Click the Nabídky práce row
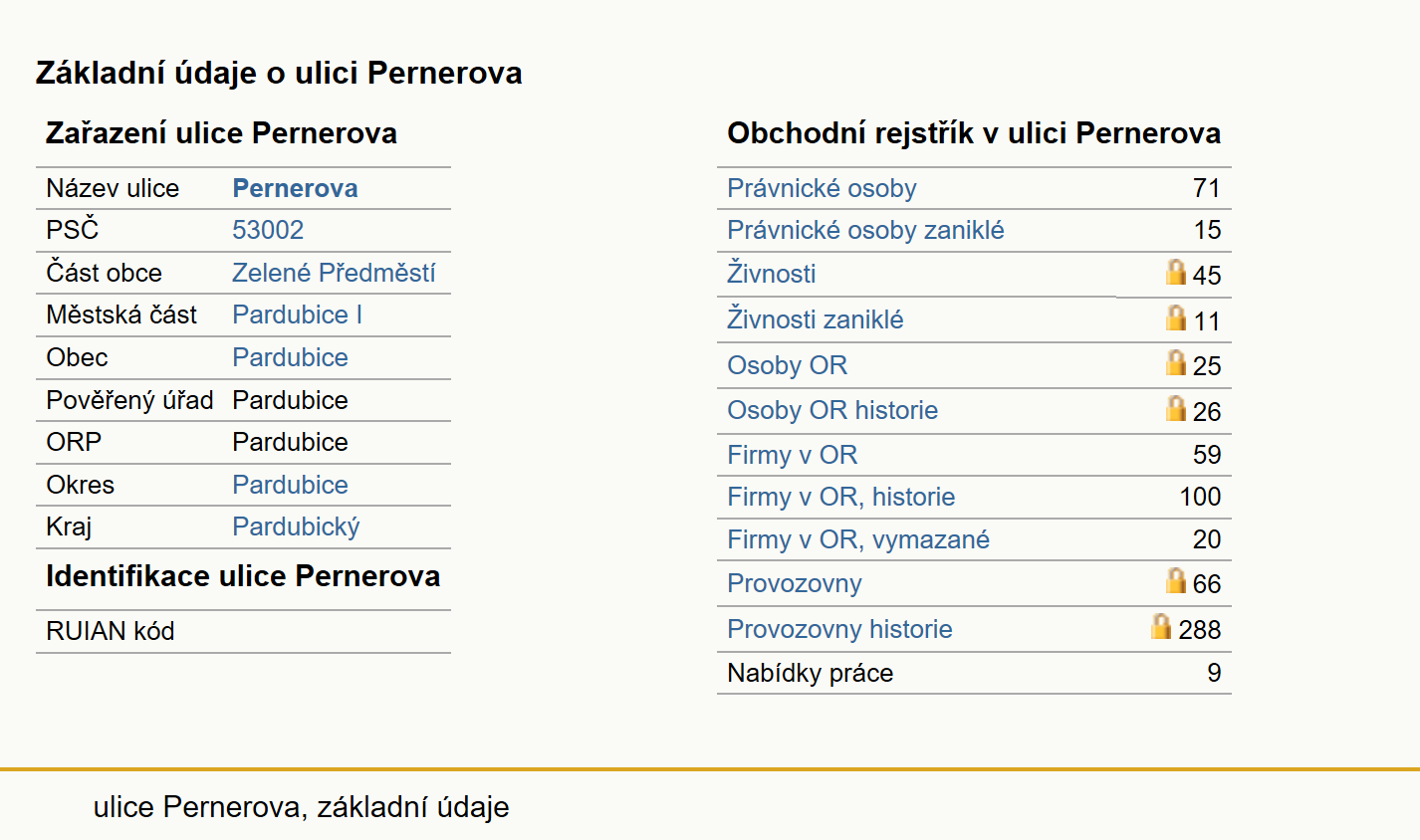The width and height of the screenshot is (1420, 840). 974,673
